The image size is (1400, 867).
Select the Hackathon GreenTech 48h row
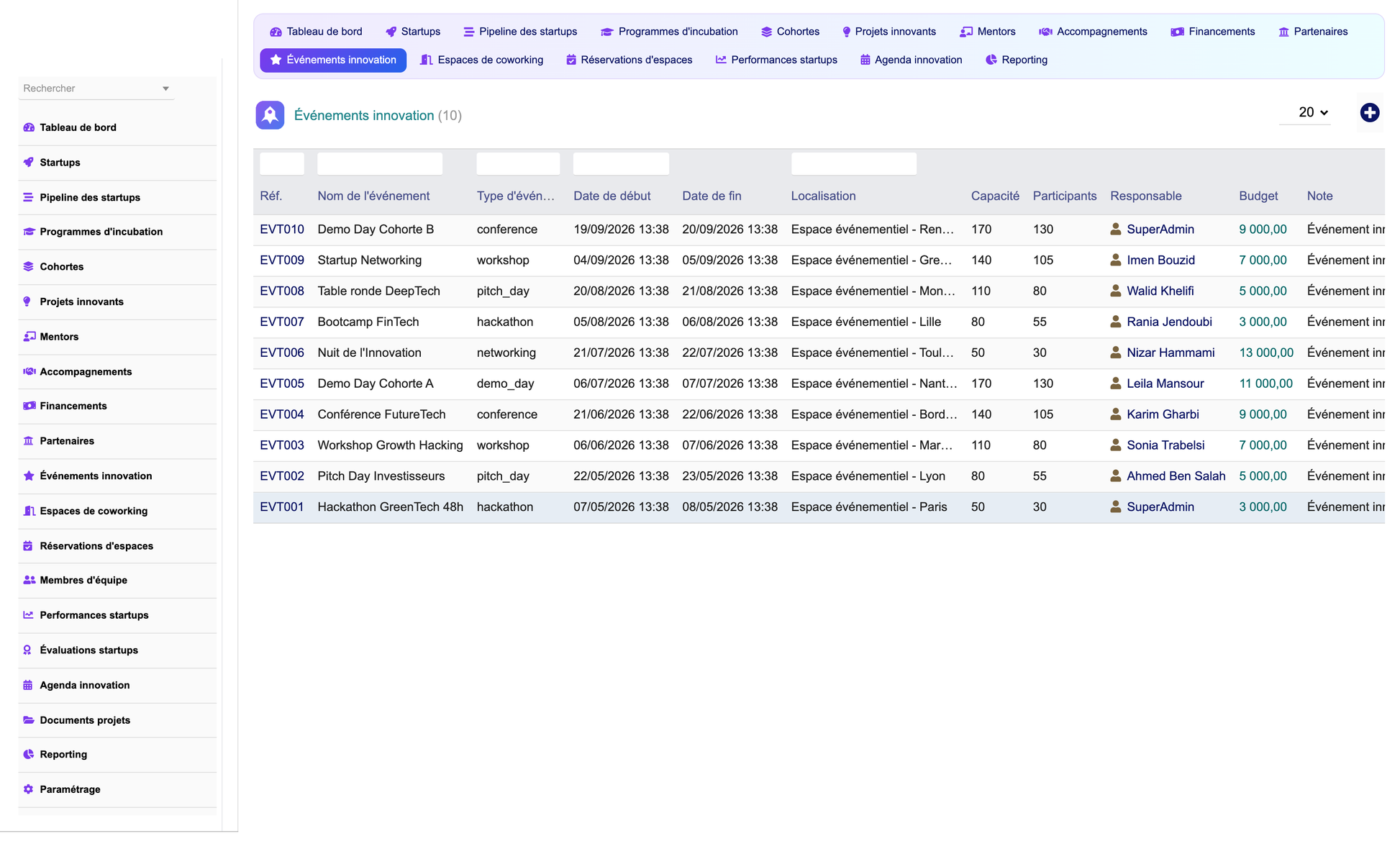(x=819, y=507)
